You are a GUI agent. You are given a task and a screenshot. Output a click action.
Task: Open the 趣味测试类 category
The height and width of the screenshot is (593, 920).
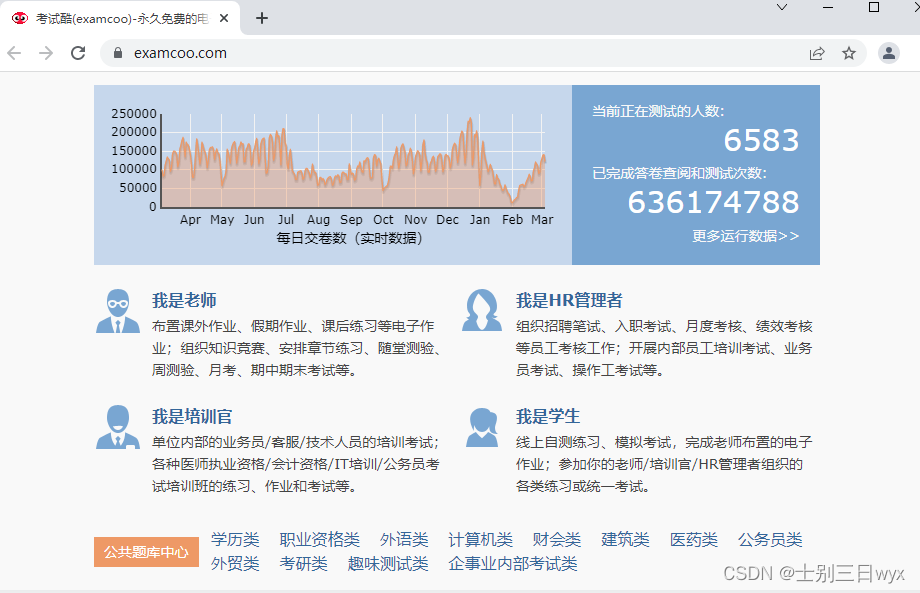(388, 563)
